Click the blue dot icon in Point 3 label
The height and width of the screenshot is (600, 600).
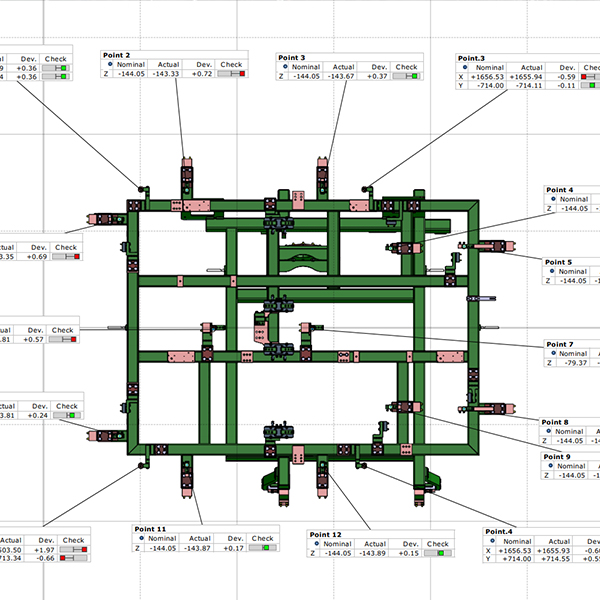point(284,66)
